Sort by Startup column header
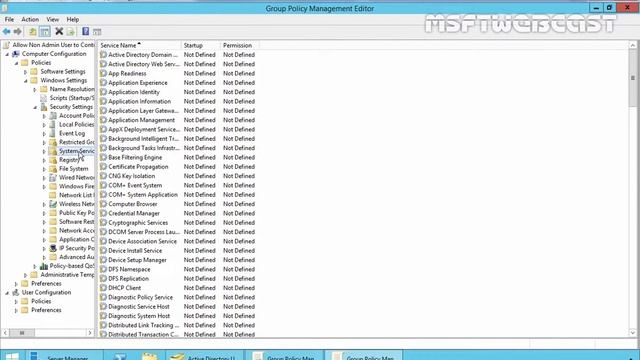 coord(200,45)
